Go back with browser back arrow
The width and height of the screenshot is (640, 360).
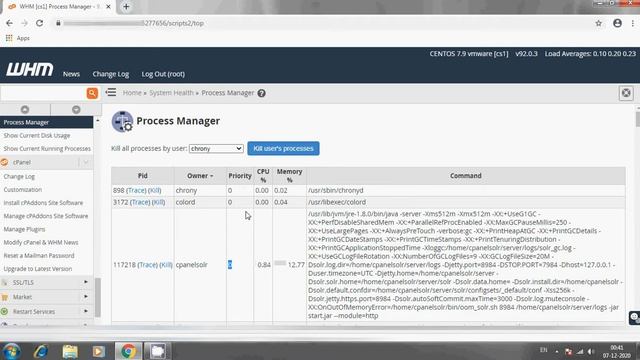(9, 23)
